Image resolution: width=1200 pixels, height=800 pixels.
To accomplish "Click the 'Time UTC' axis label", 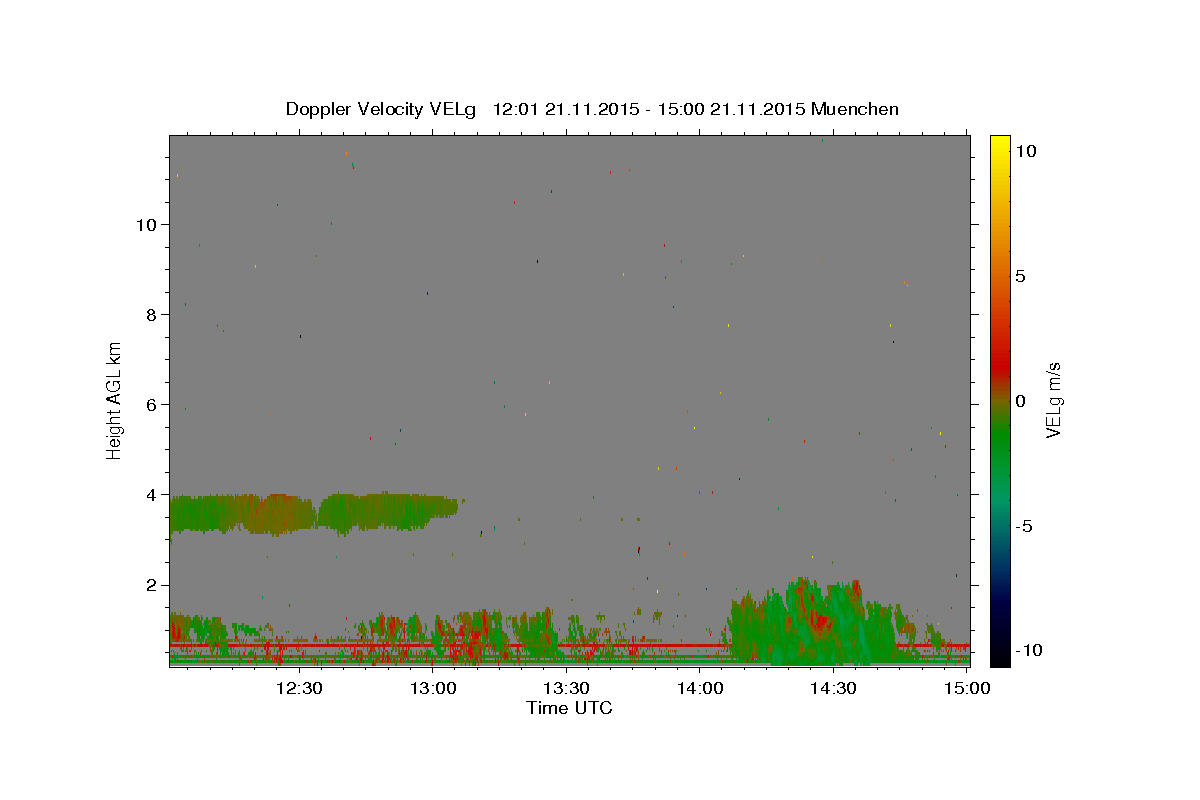I will point(569,708).
